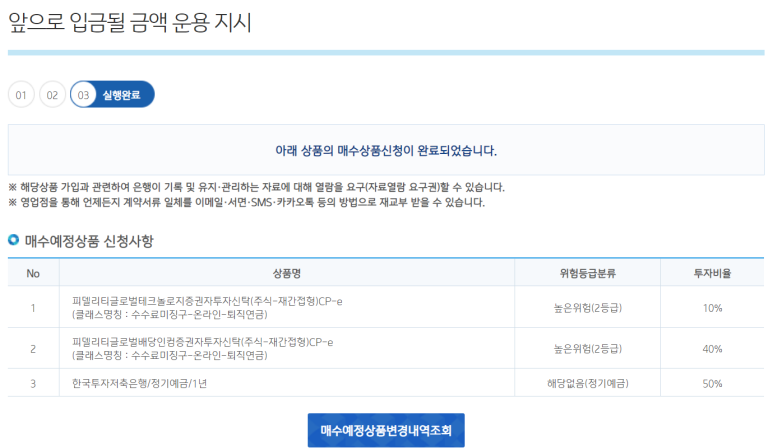Click 높은위험(2등급) in the 40% row
773x448 pixels.
(588, 349)
